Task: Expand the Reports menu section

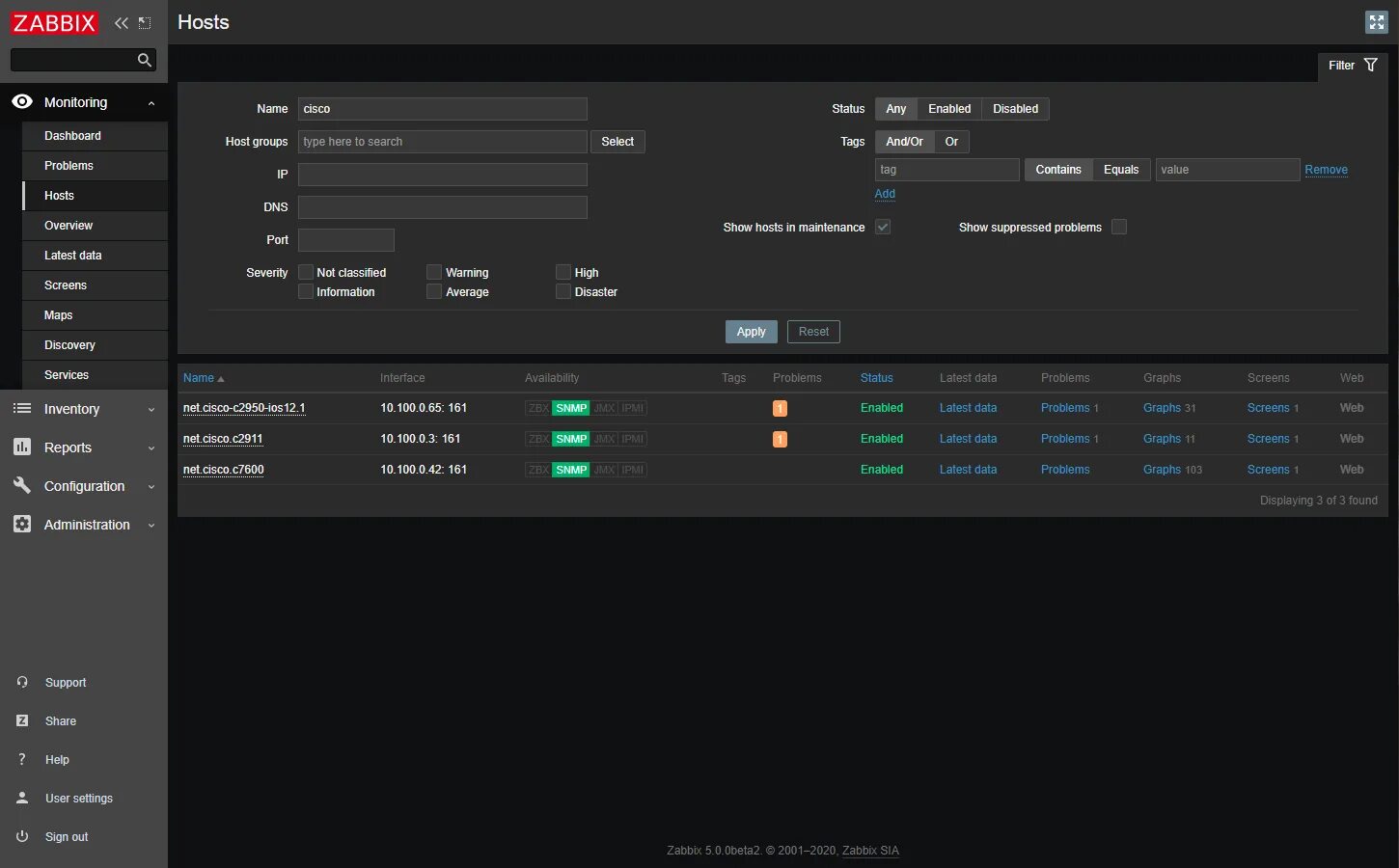Action: click(151, 448)
